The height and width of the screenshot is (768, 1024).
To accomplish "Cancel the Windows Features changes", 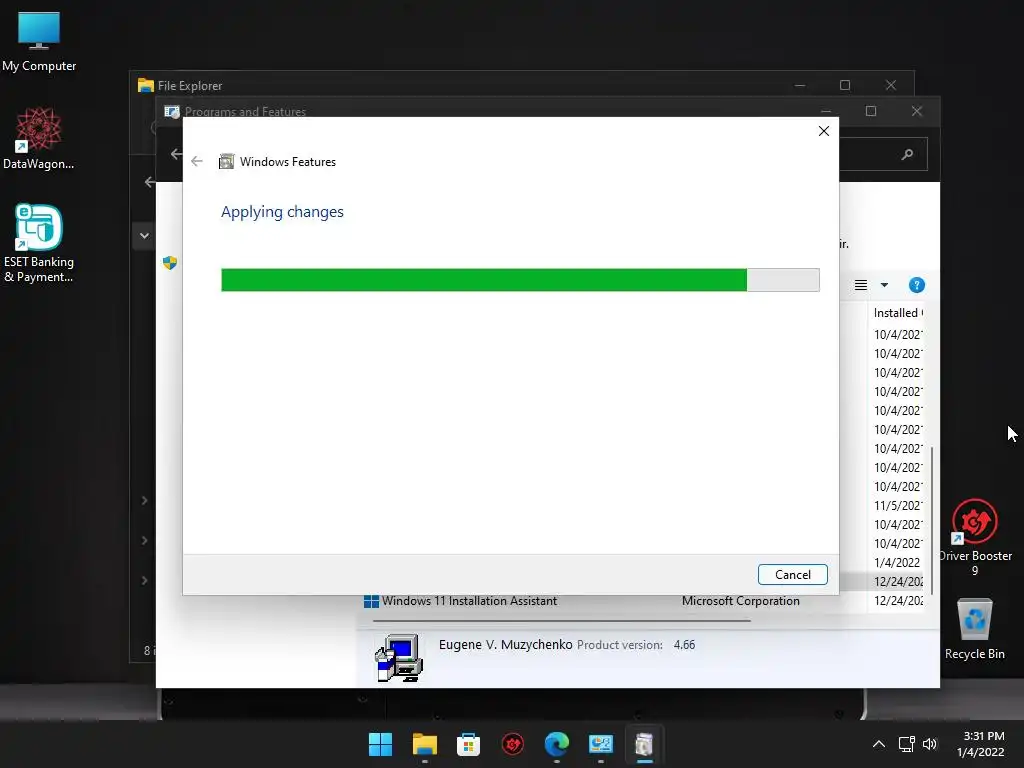I will [x=792, y=575].
